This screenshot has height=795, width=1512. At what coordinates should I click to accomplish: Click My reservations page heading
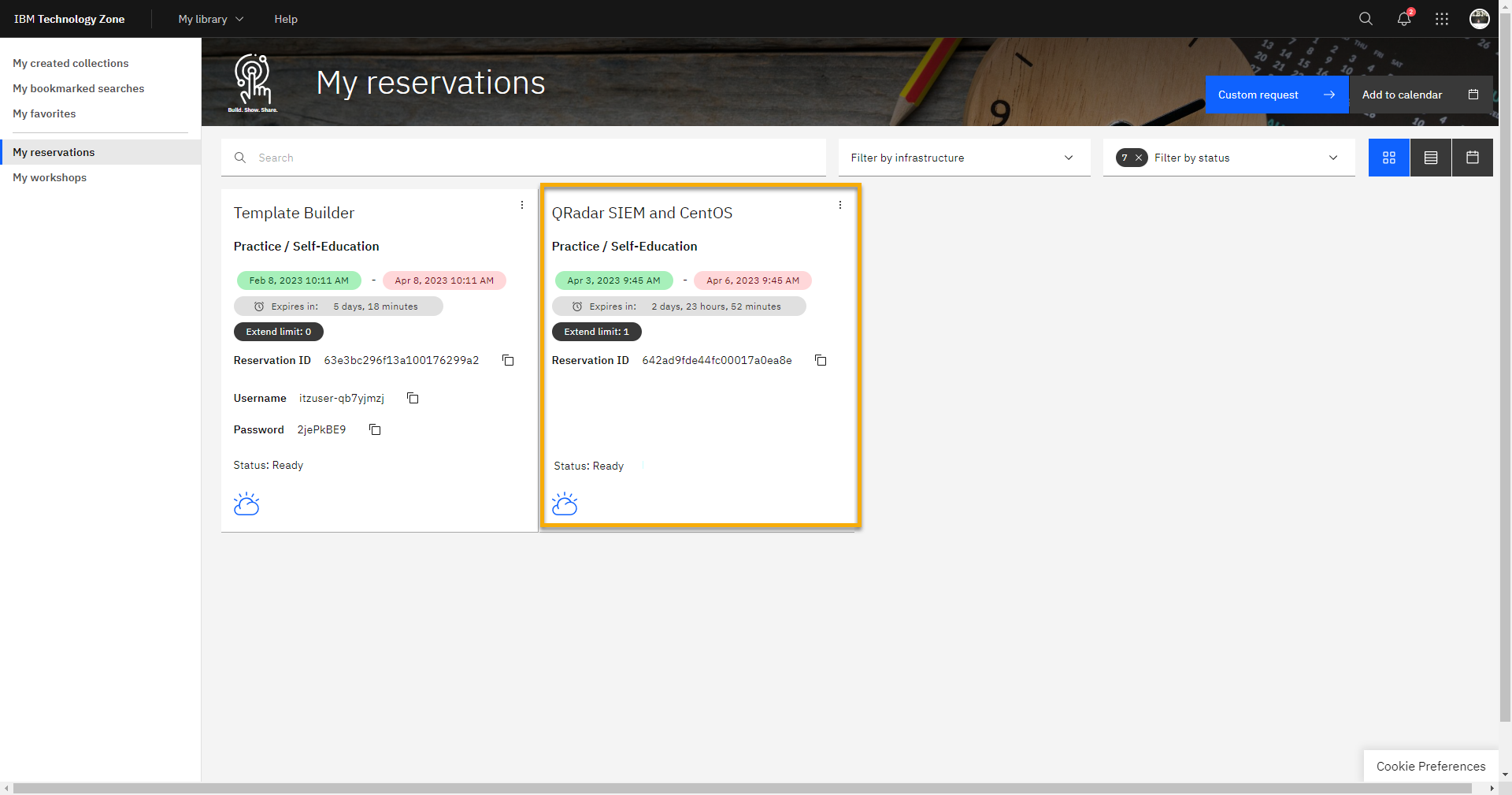click(431, 83)
